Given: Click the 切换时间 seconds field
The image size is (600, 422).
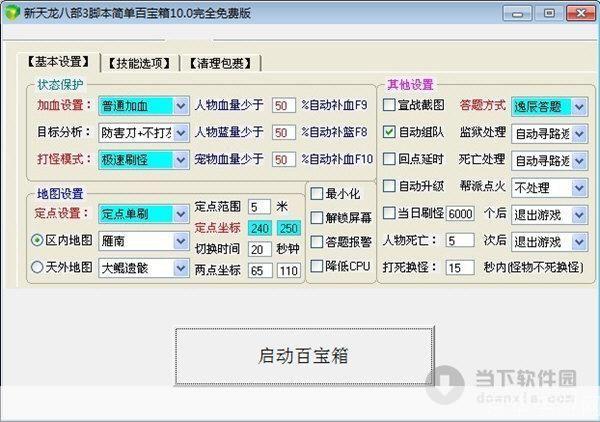Looking at the screenshot, I should click(260, 249).
